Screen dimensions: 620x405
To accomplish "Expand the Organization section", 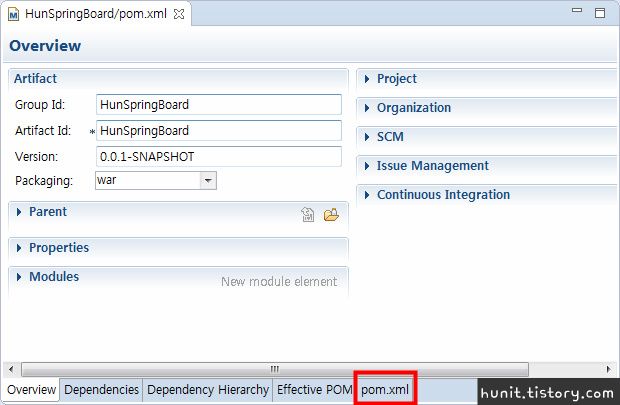I will coord(367,108).
